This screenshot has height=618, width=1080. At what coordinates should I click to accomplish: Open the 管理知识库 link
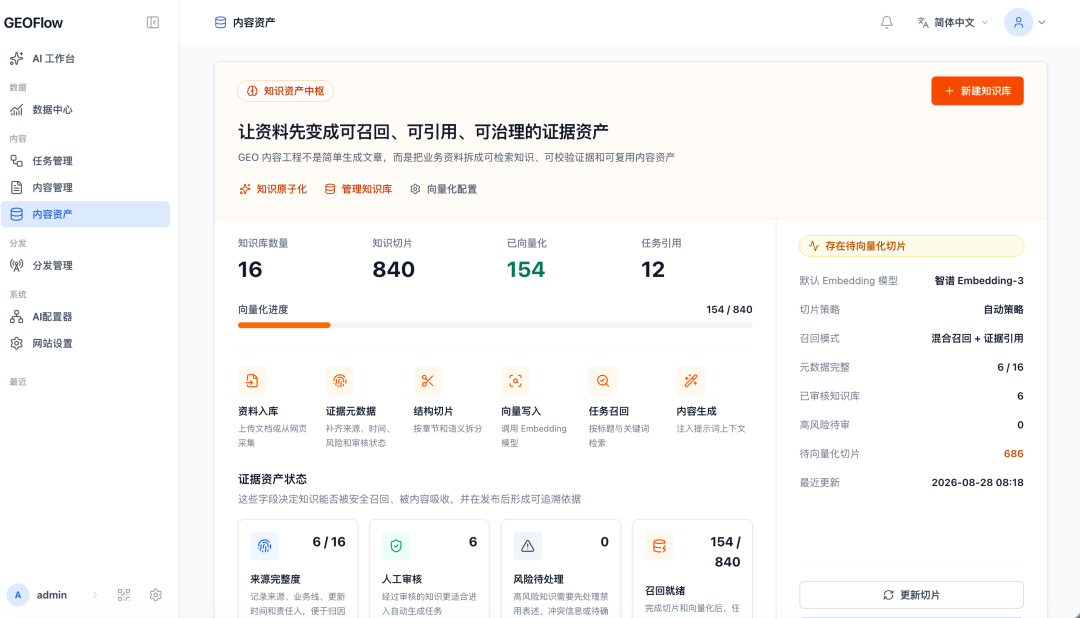point(358,189)
